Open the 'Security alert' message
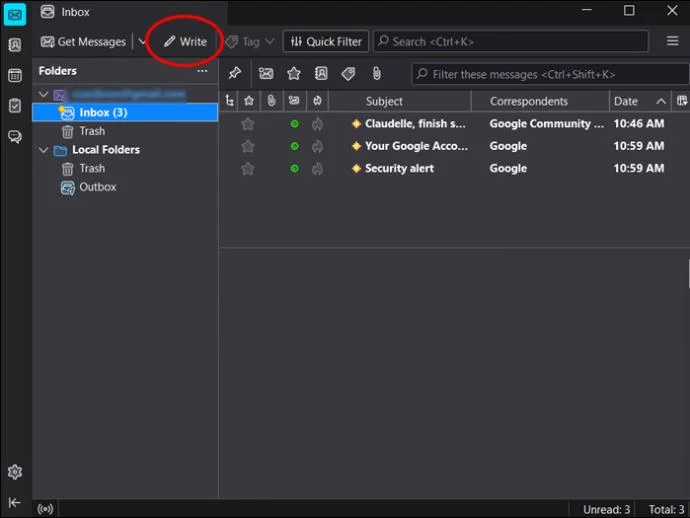Image resolution: width=690 pixels, height=518 pixels. [x=399, y=169]
